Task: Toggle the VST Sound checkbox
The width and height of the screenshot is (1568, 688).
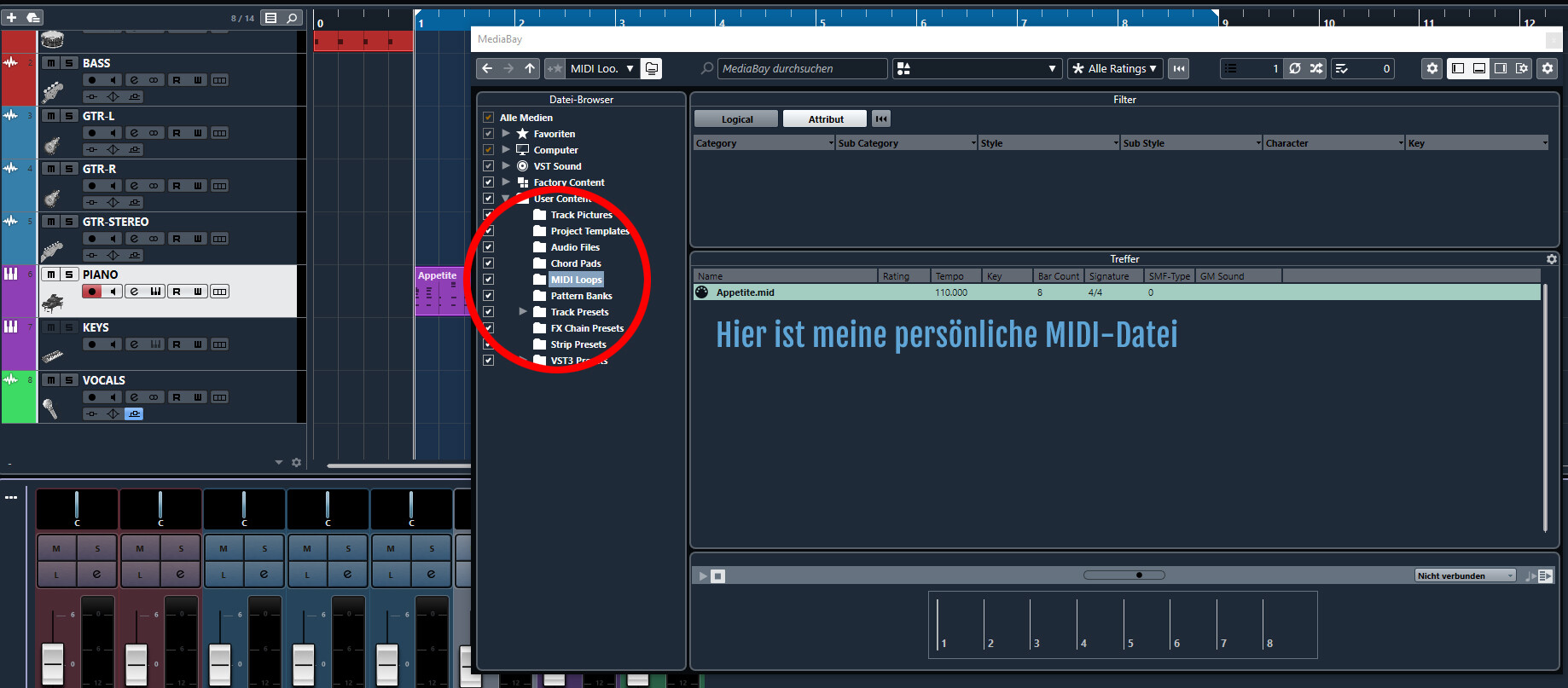Action: [488, 166]
